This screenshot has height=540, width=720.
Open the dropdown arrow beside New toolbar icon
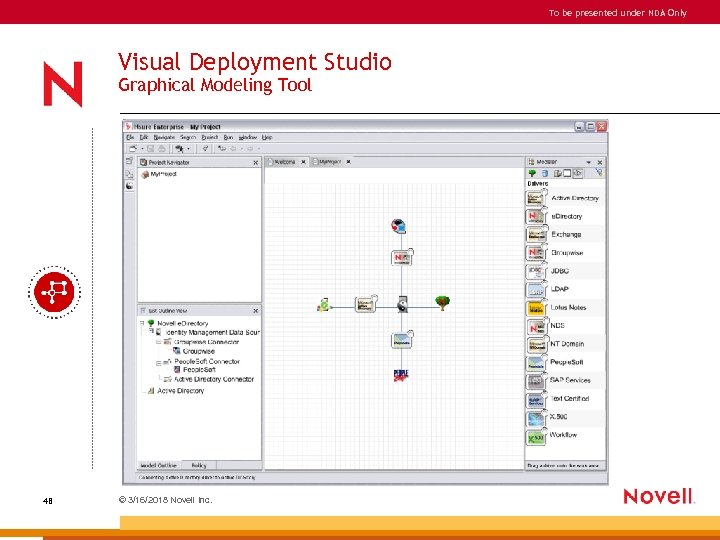(142, 149)
